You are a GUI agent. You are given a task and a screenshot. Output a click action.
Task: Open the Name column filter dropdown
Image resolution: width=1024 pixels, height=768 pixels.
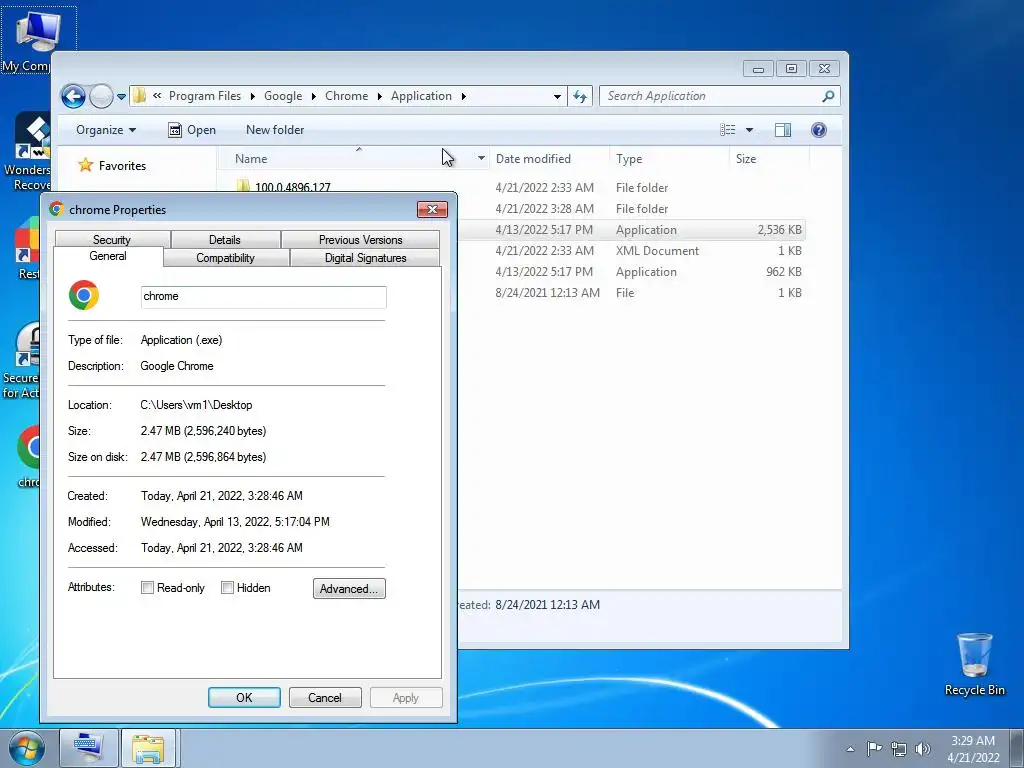pyautogui.click(x=481, y=159)
